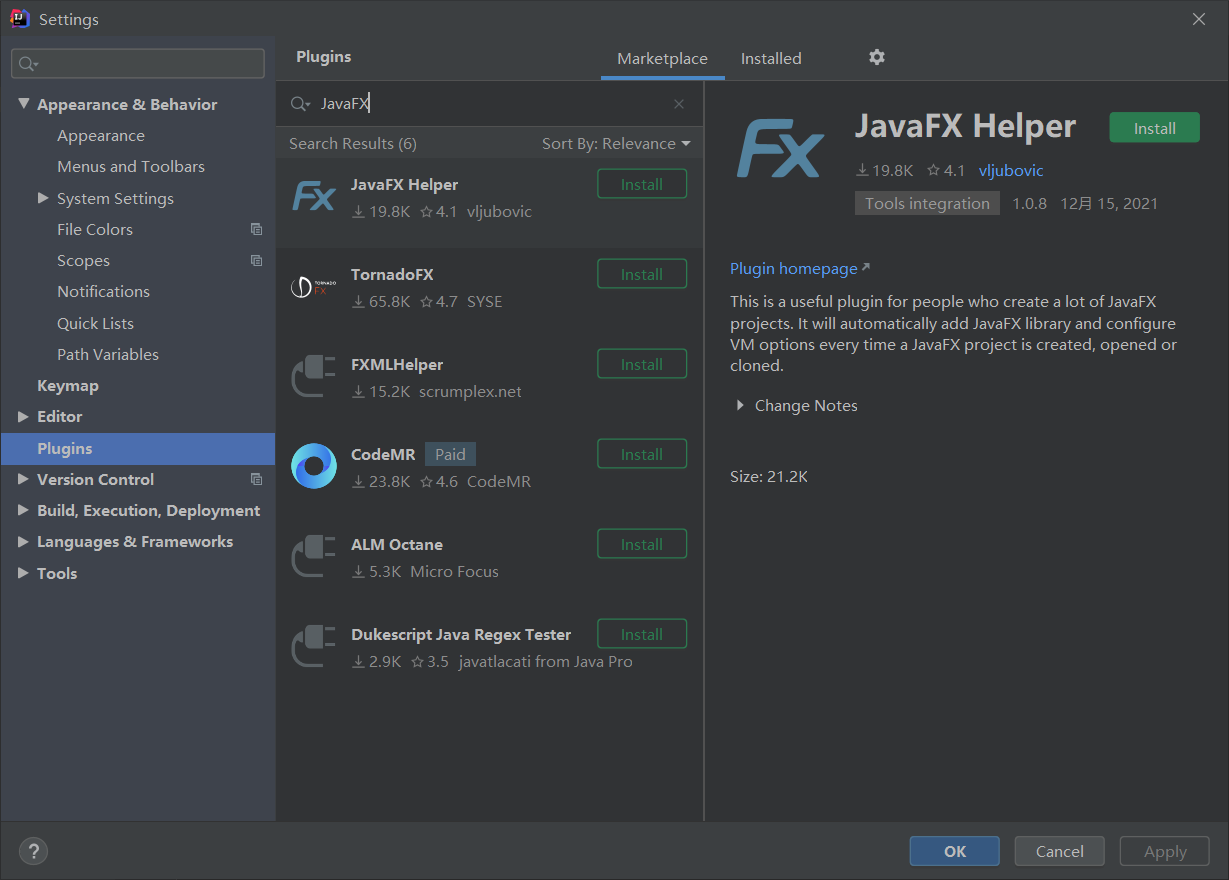Click the green Install button in details pane
This screenshot has height=880, width=1229.
(x=1154, y=128)
